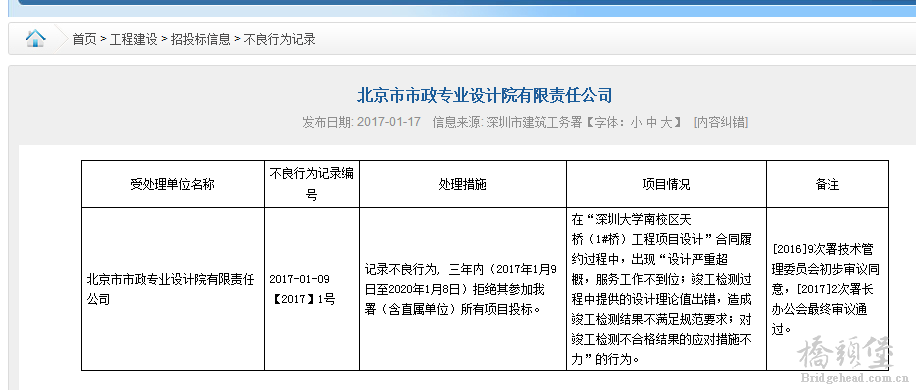Open 招投标信息 breadcrumb link

point(200,40)
